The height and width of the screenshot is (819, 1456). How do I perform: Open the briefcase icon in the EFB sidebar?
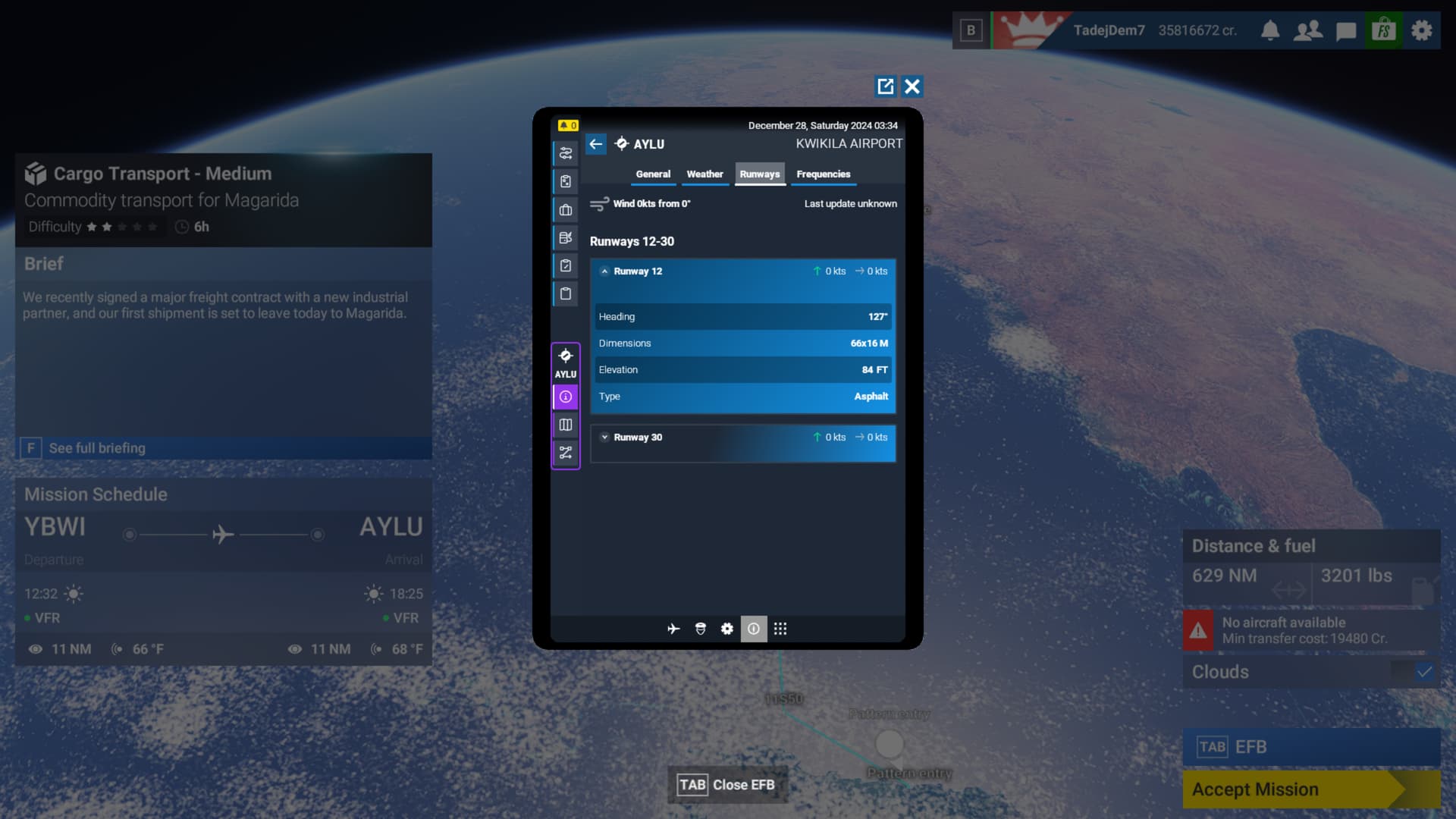tap(566, 210)
